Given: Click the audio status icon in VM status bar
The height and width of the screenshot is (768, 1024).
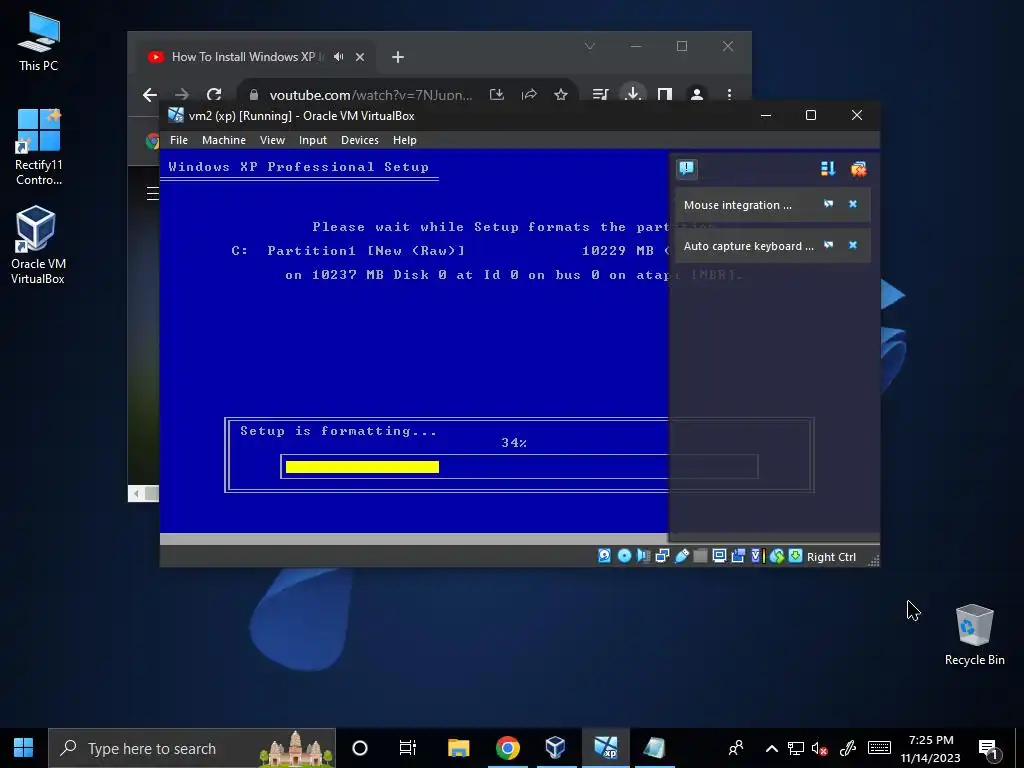Looking at the screenshot, I should [x=643, y=556].
